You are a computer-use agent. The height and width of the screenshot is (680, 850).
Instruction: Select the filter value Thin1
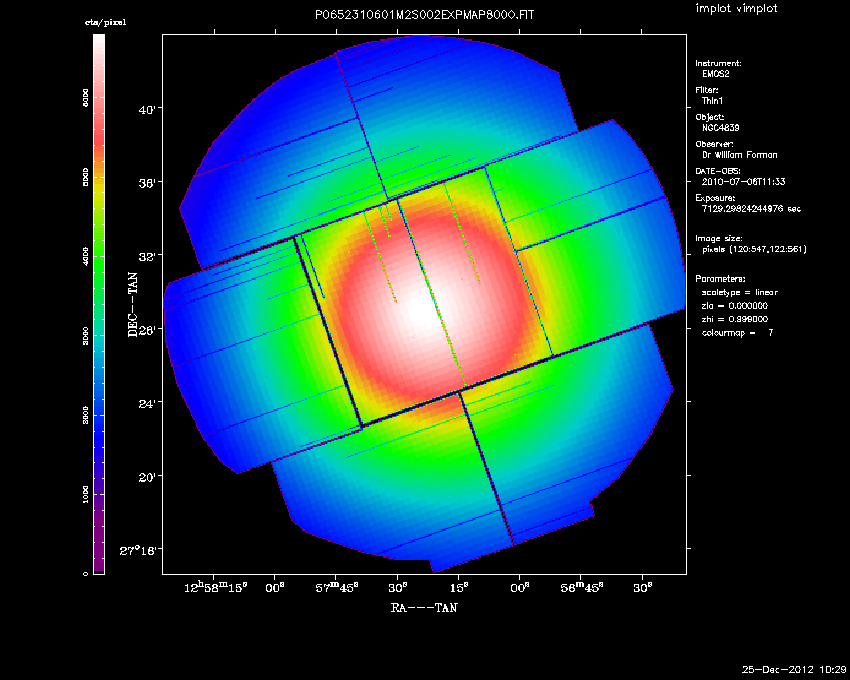pos(711,101)
